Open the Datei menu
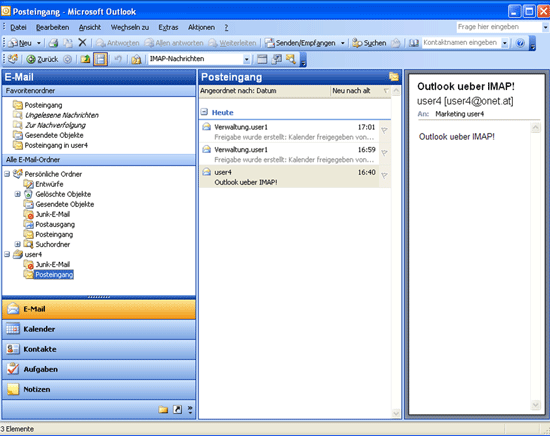The width and height of the screenshot is (550, 436). coord(18,27)
